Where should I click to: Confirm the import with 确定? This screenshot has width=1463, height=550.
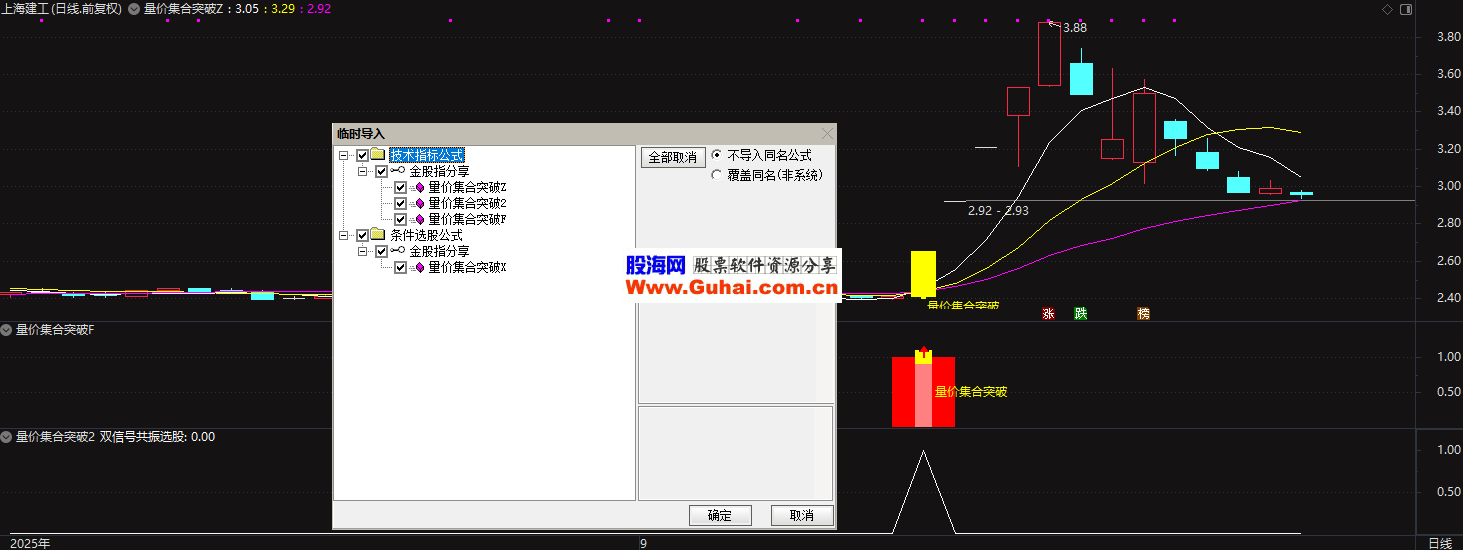(x=720, y=516)
